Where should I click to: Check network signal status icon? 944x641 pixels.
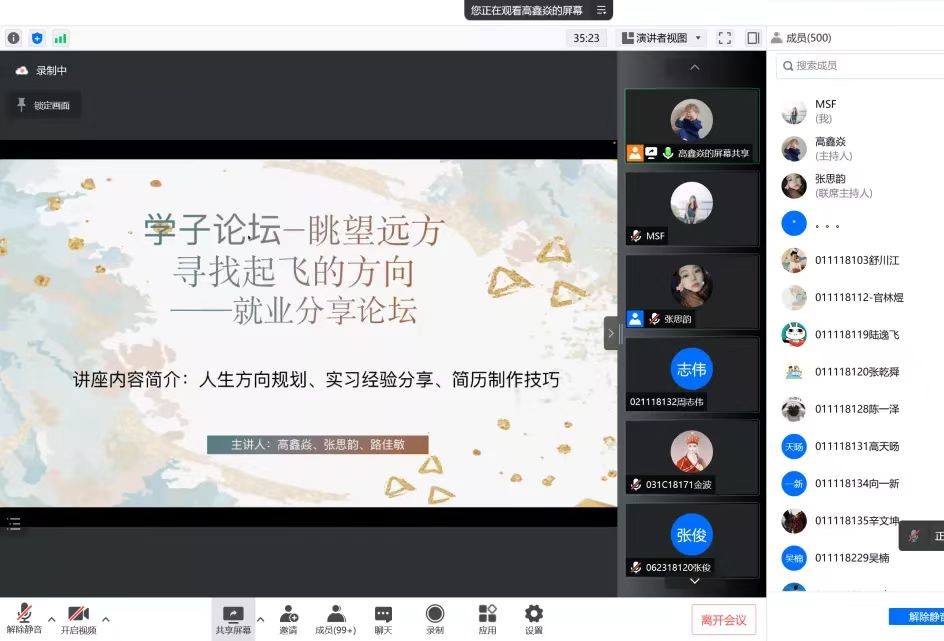[61, 38]
